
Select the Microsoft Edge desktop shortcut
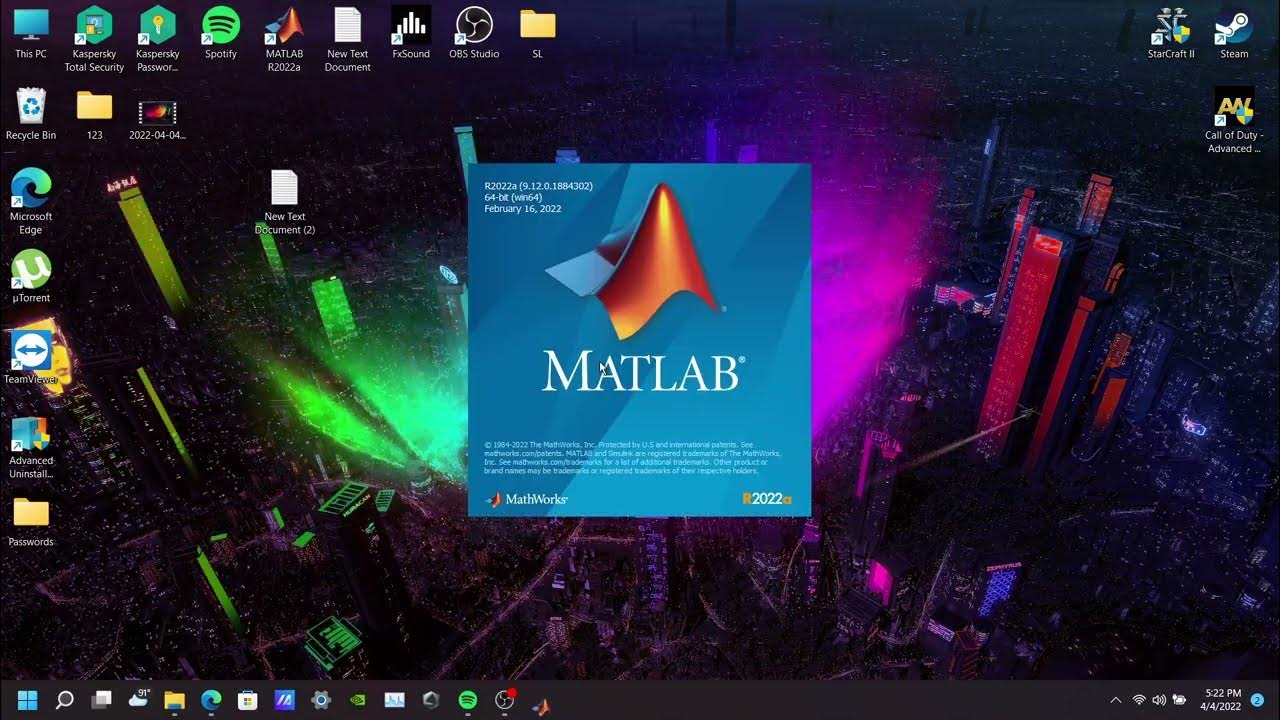pyautogui.click(x=31, y=202)
